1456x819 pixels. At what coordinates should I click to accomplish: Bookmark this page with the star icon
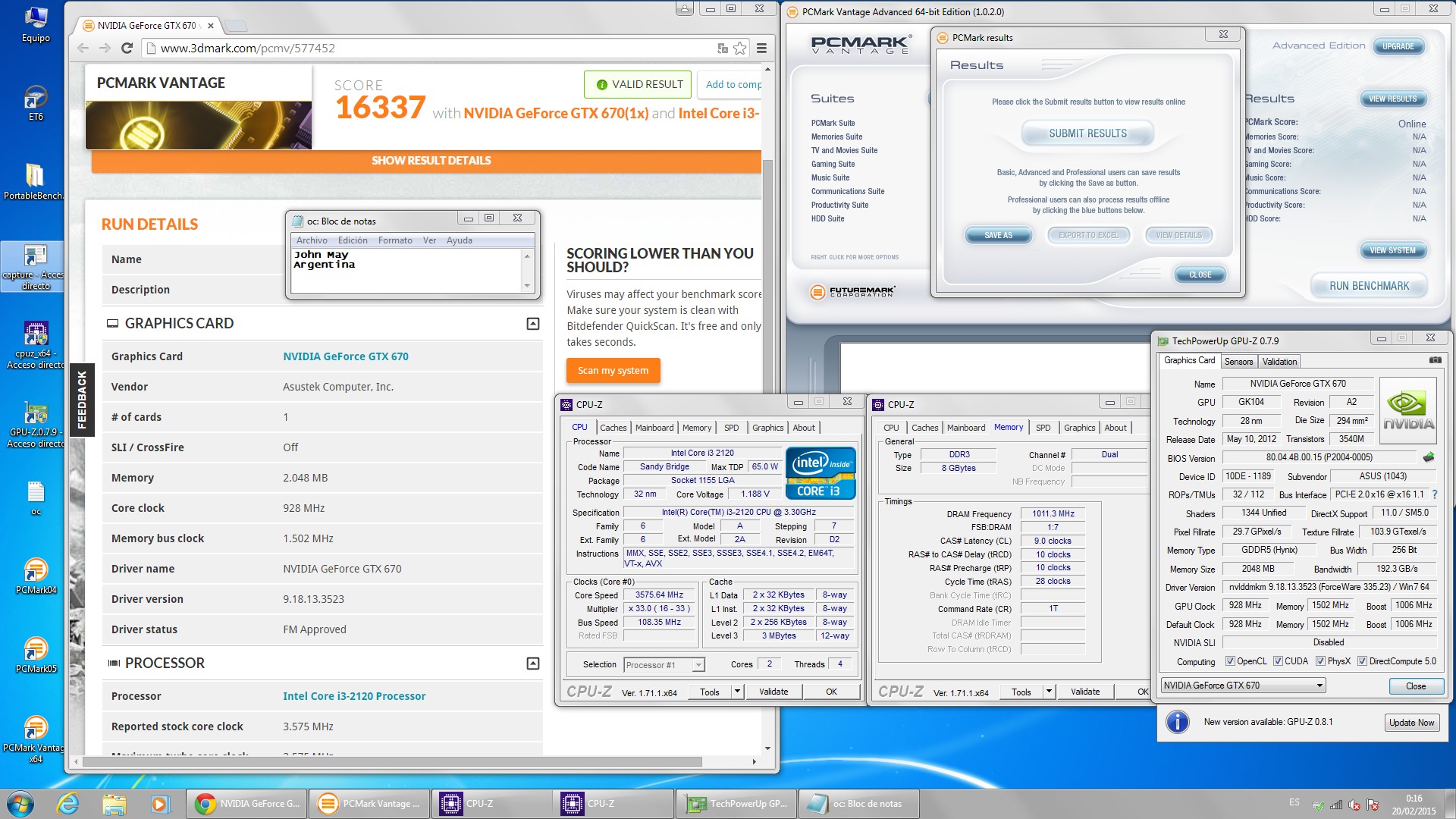coord(740,48)
